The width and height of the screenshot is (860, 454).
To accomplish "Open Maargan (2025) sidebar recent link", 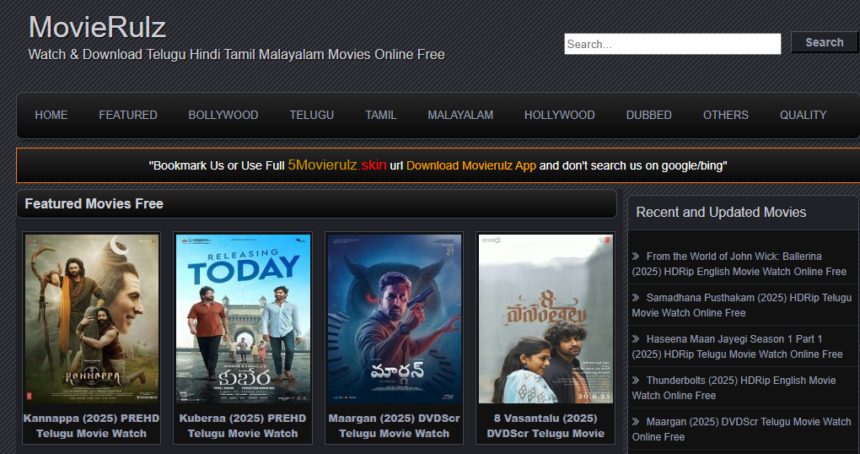I will pyautogui.click(x=742, y=429).
